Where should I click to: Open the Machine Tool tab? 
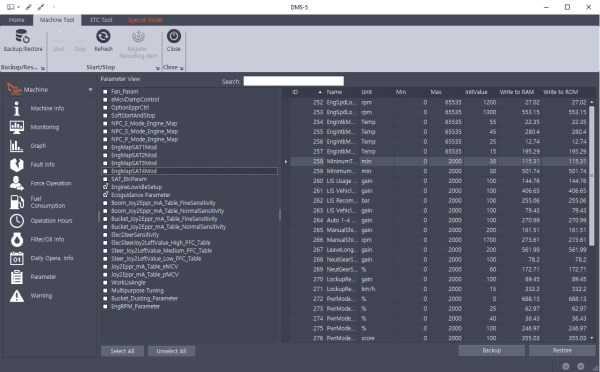point(57,20)
